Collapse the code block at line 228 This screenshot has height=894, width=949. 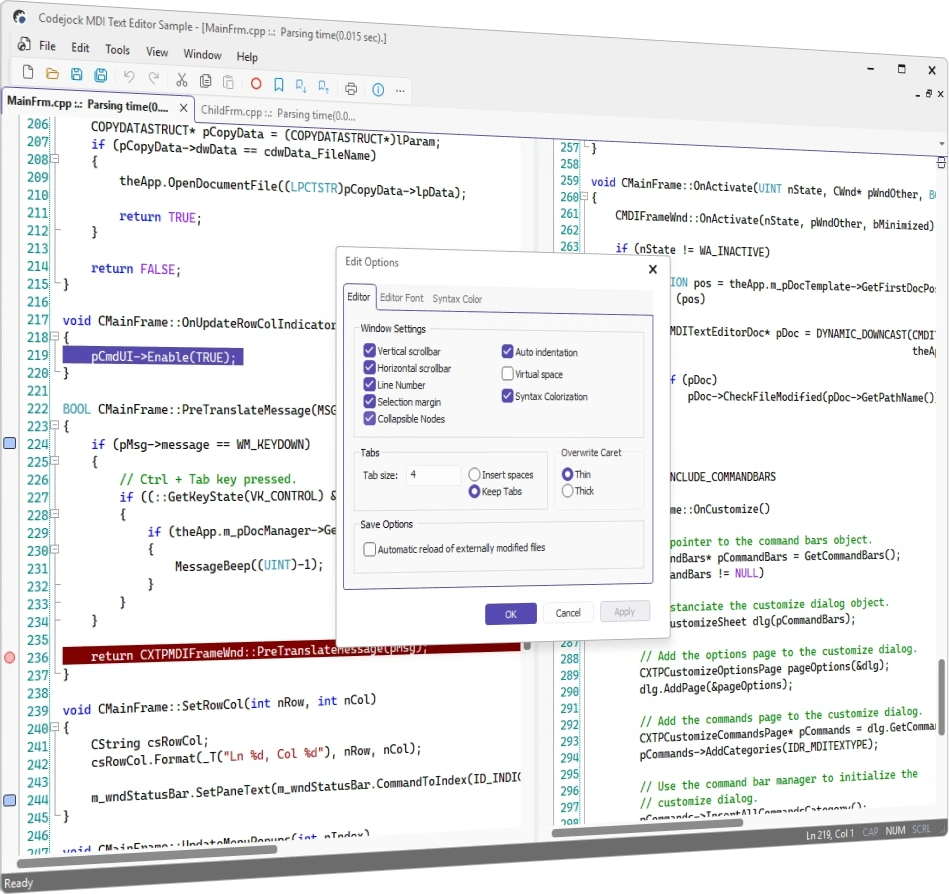tap(54, 514)
